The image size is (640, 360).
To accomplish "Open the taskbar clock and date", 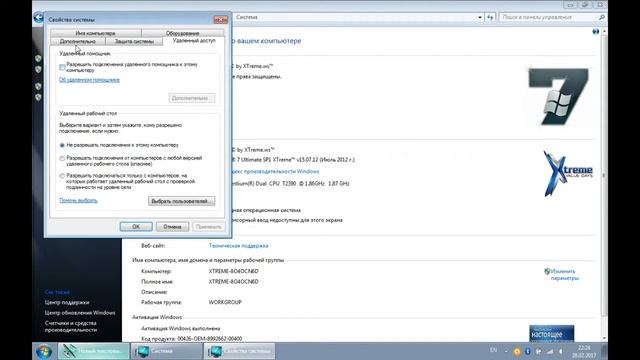I will [584, 351].
